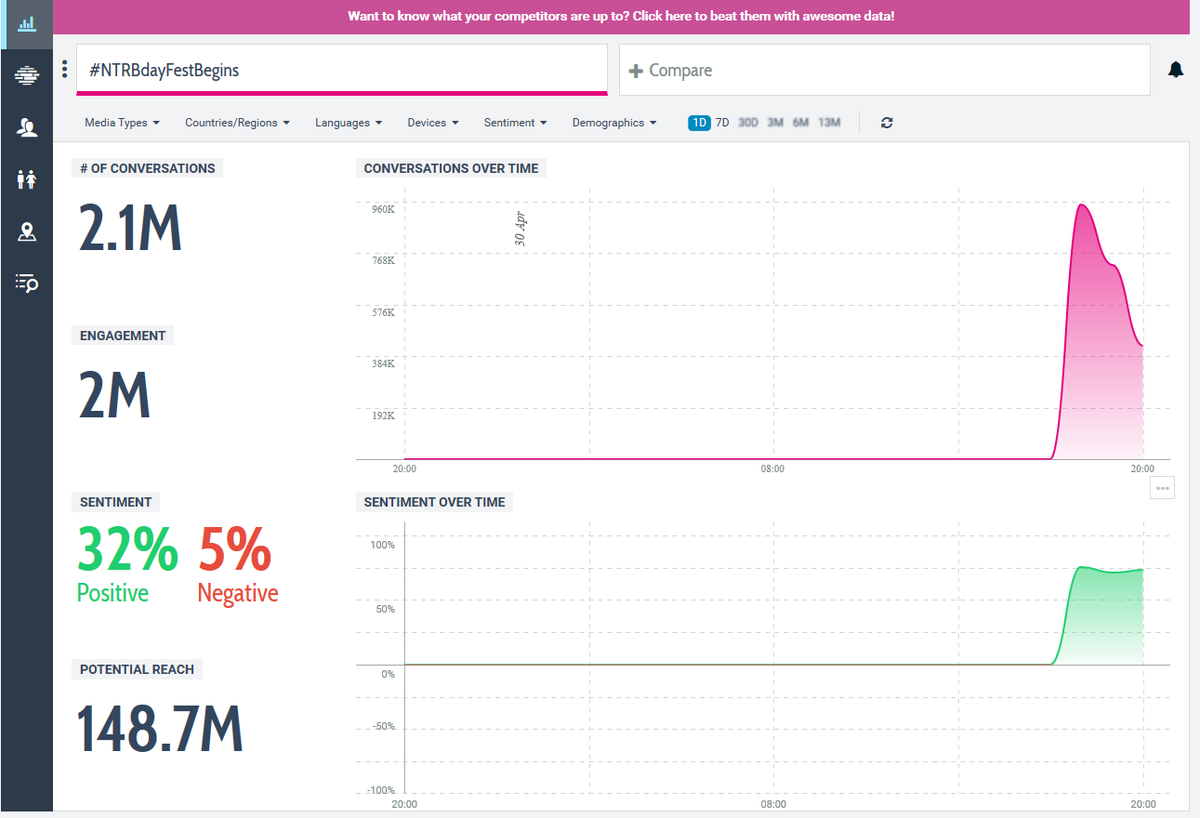Click the 2.1M conversations value
Screen dimensions: 1200x818
pos(130,228)
